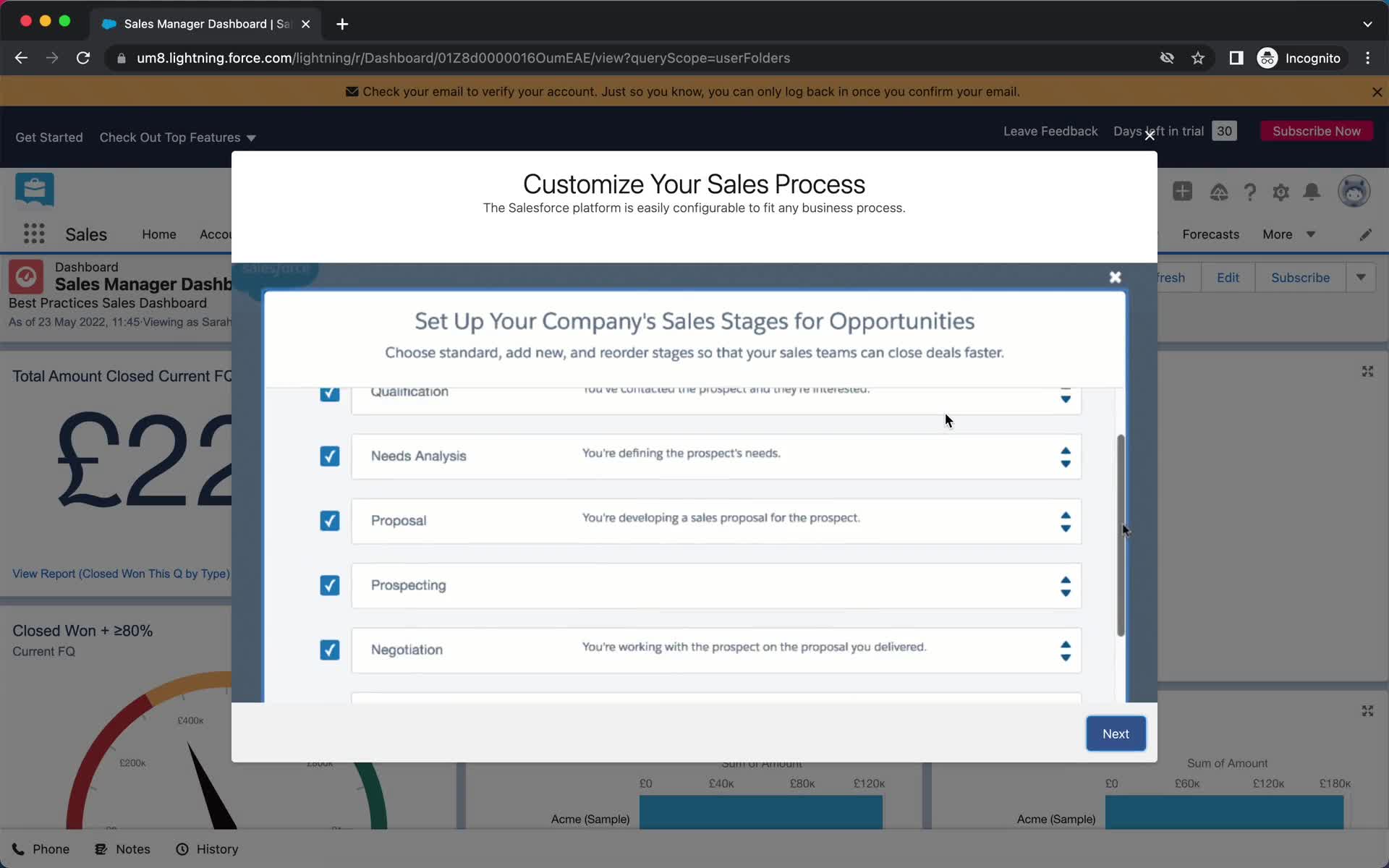Screen dimensions: 1389x868
Task: Edit the Needs Analysis stage name field
Action: click(418, 456)
